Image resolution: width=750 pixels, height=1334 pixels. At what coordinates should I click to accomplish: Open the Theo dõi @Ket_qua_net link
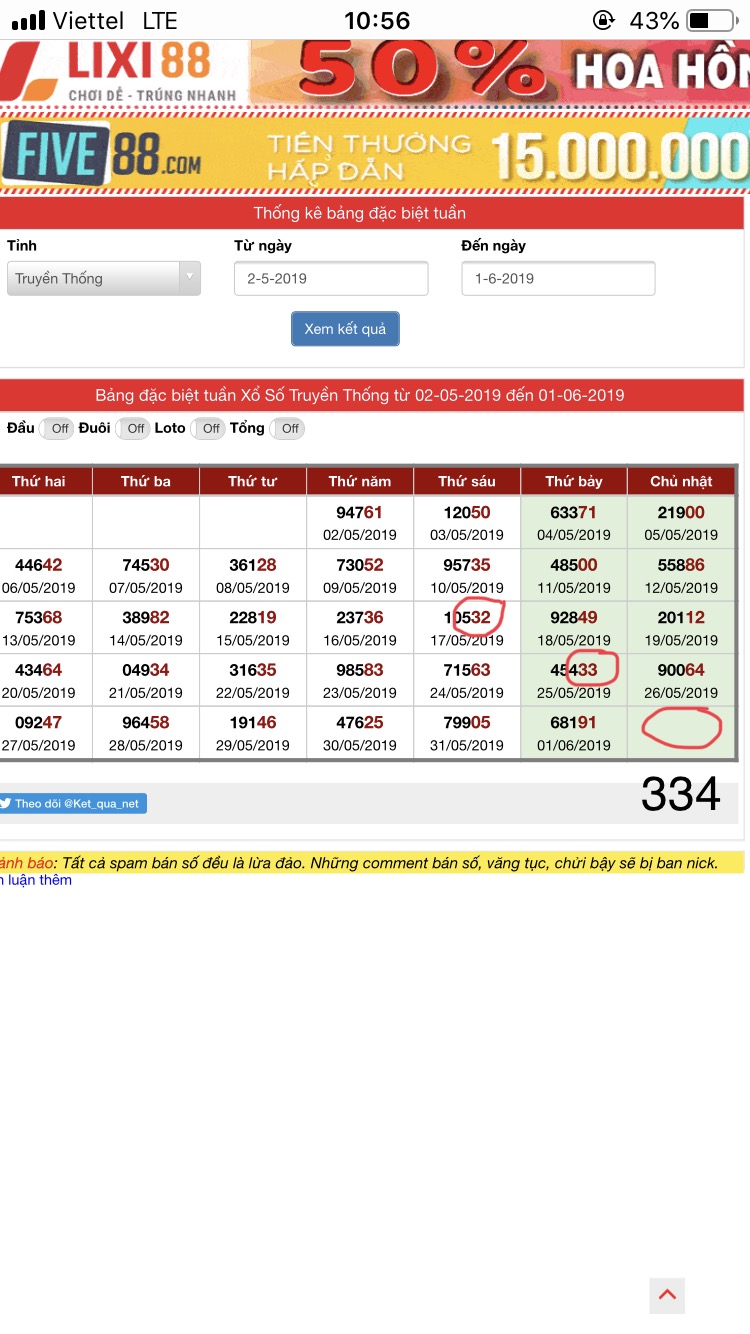point(74,803)
